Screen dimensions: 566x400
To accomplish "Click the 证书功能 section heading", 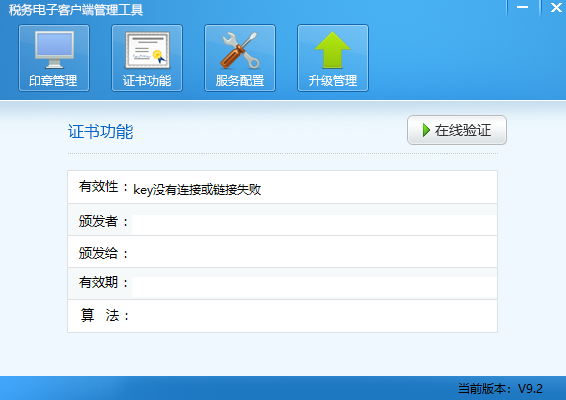I will 101,131.
